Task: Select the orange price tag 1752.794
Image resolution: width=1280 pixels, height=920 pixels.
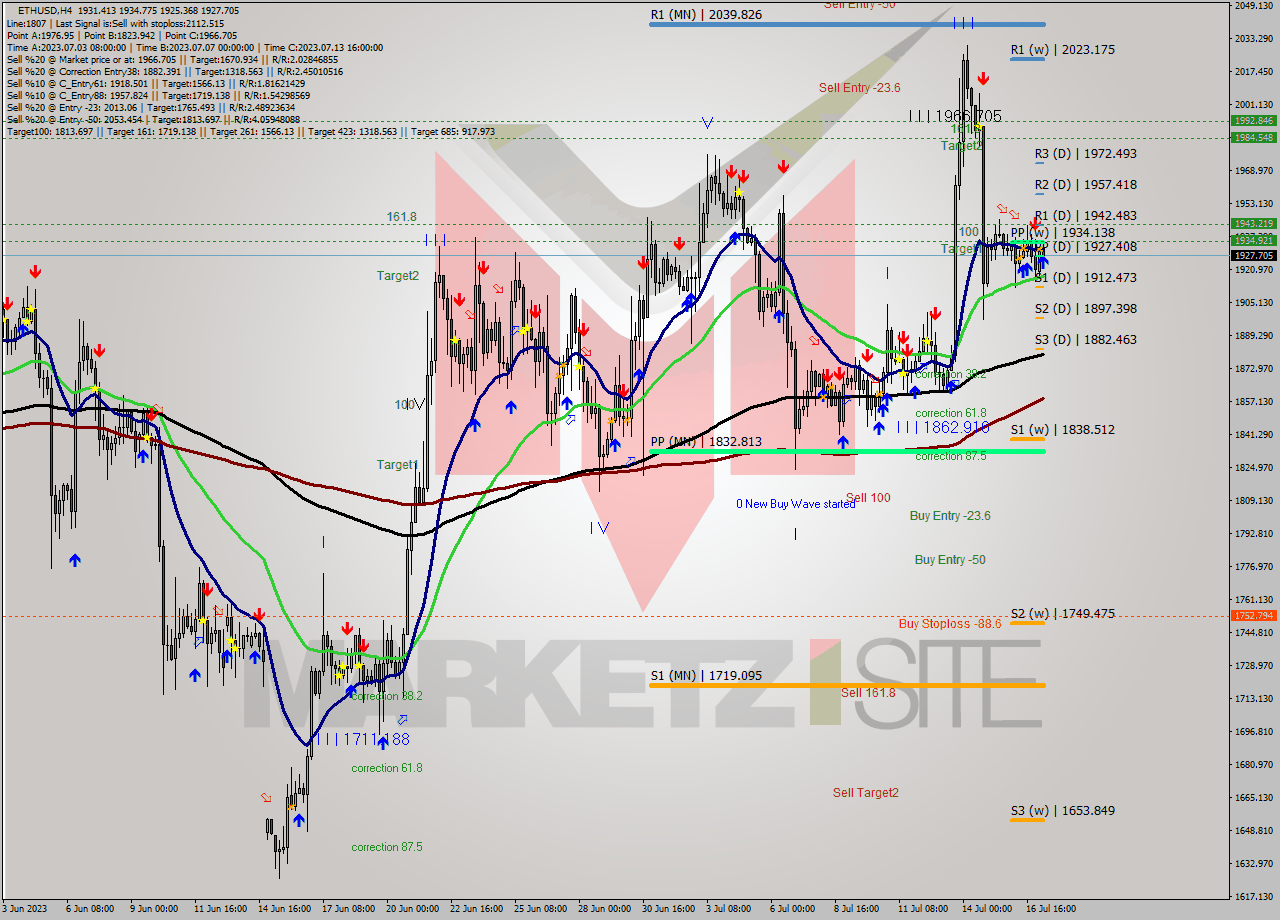Action: [1255, 616]
